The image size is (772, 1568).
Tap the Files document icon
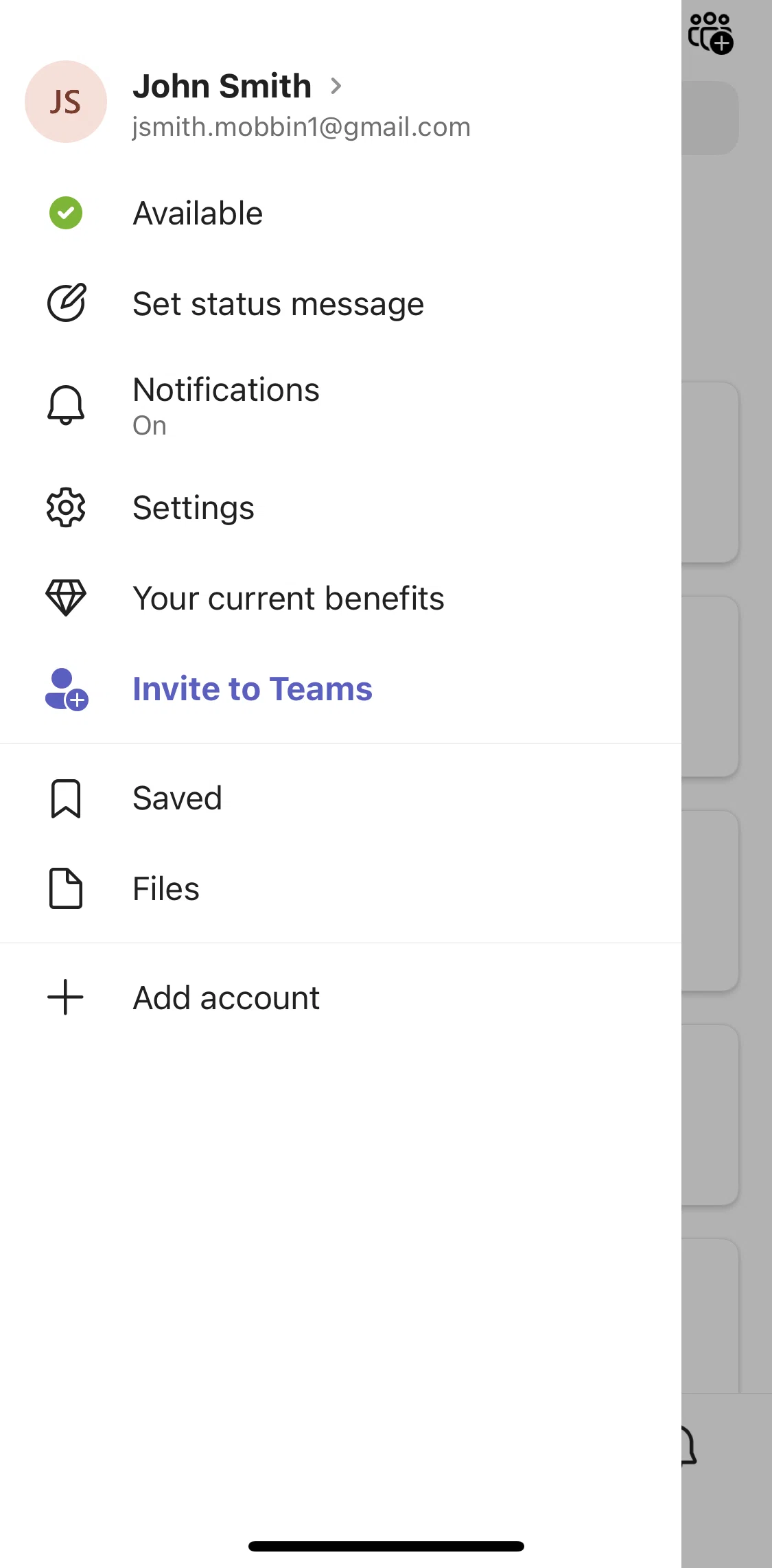[66, 889]
